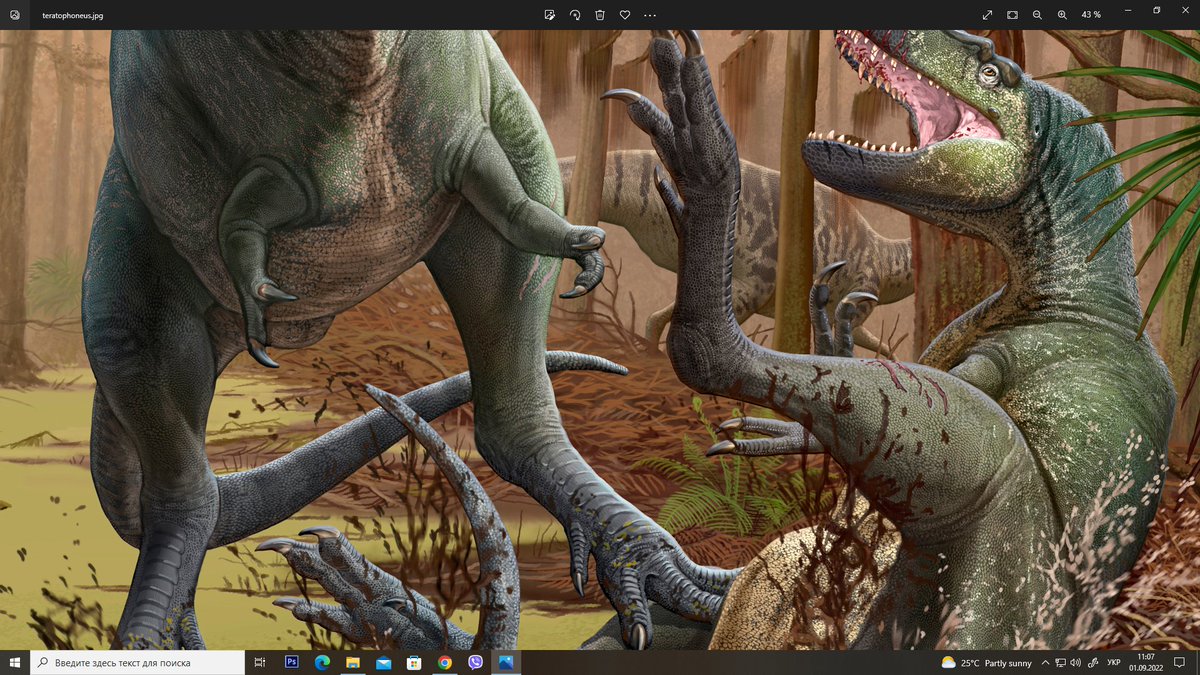Image resolution: width=1200 pixels, height=675 pixels.
Task: Click the 43 % zoom level value
Action: coord(1091,15)
